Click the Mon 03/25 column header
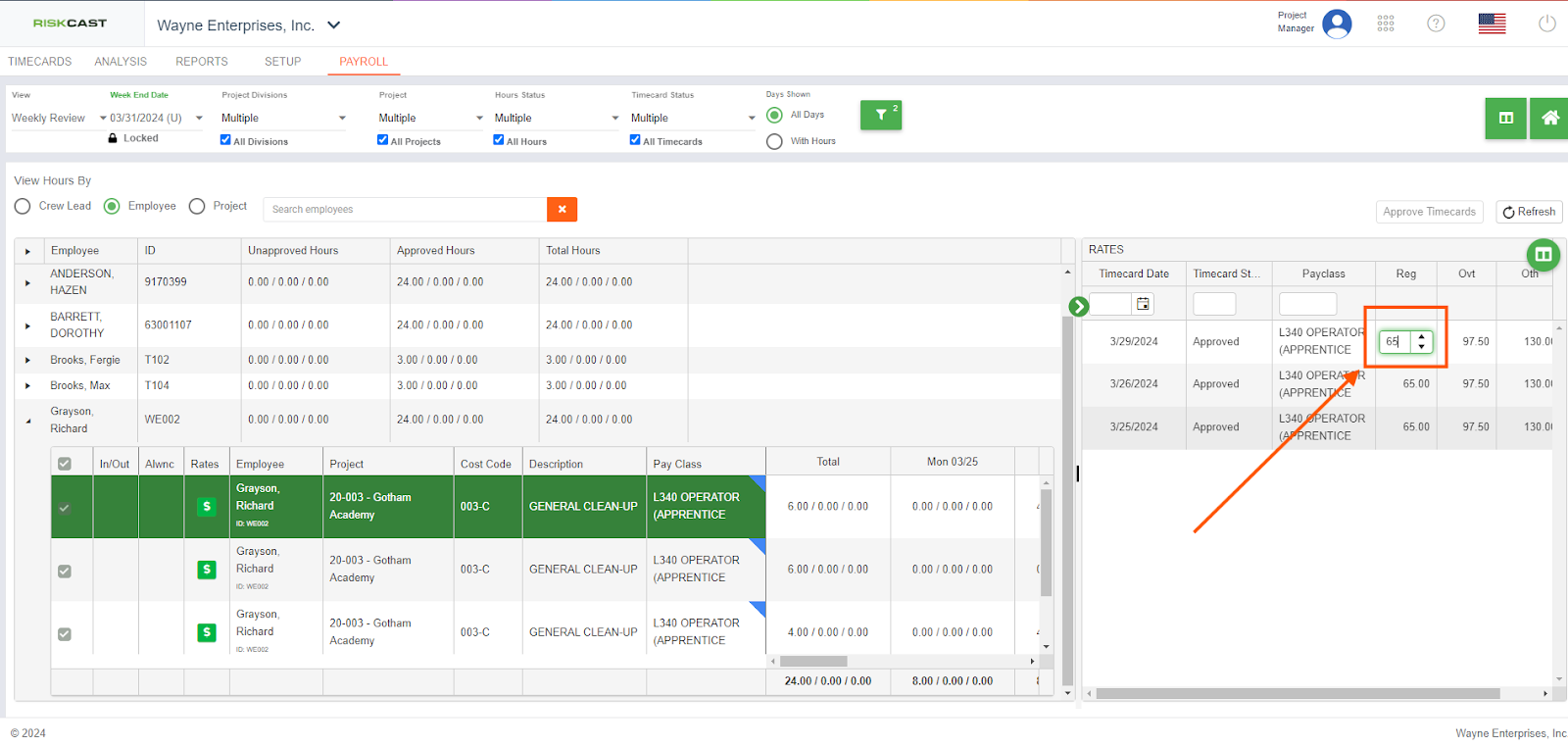Image resolution: width=1568 pixels, height=747 pixels. click(x=952, y=462)
